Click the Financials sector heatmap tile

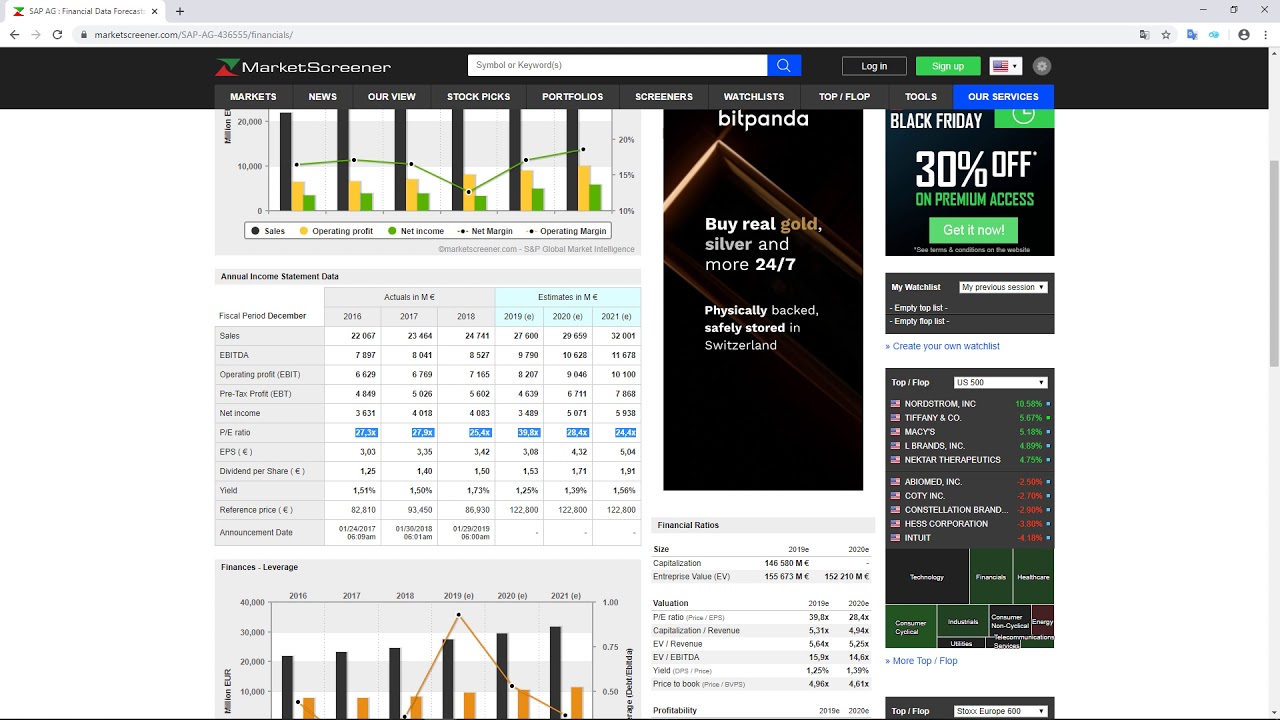click(991, 577)
